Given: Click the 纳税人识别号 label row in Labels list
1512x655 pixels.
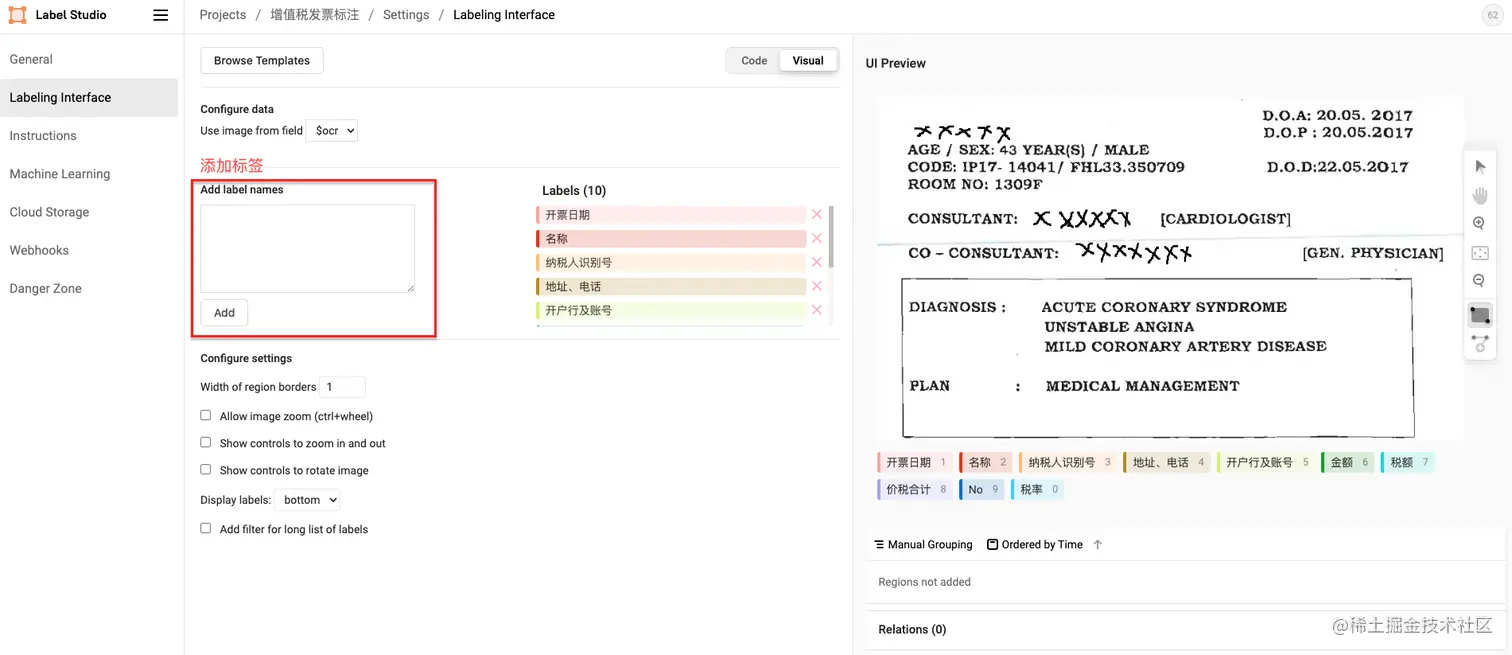Looking at the screenshot, I should [x=671, y=262].
